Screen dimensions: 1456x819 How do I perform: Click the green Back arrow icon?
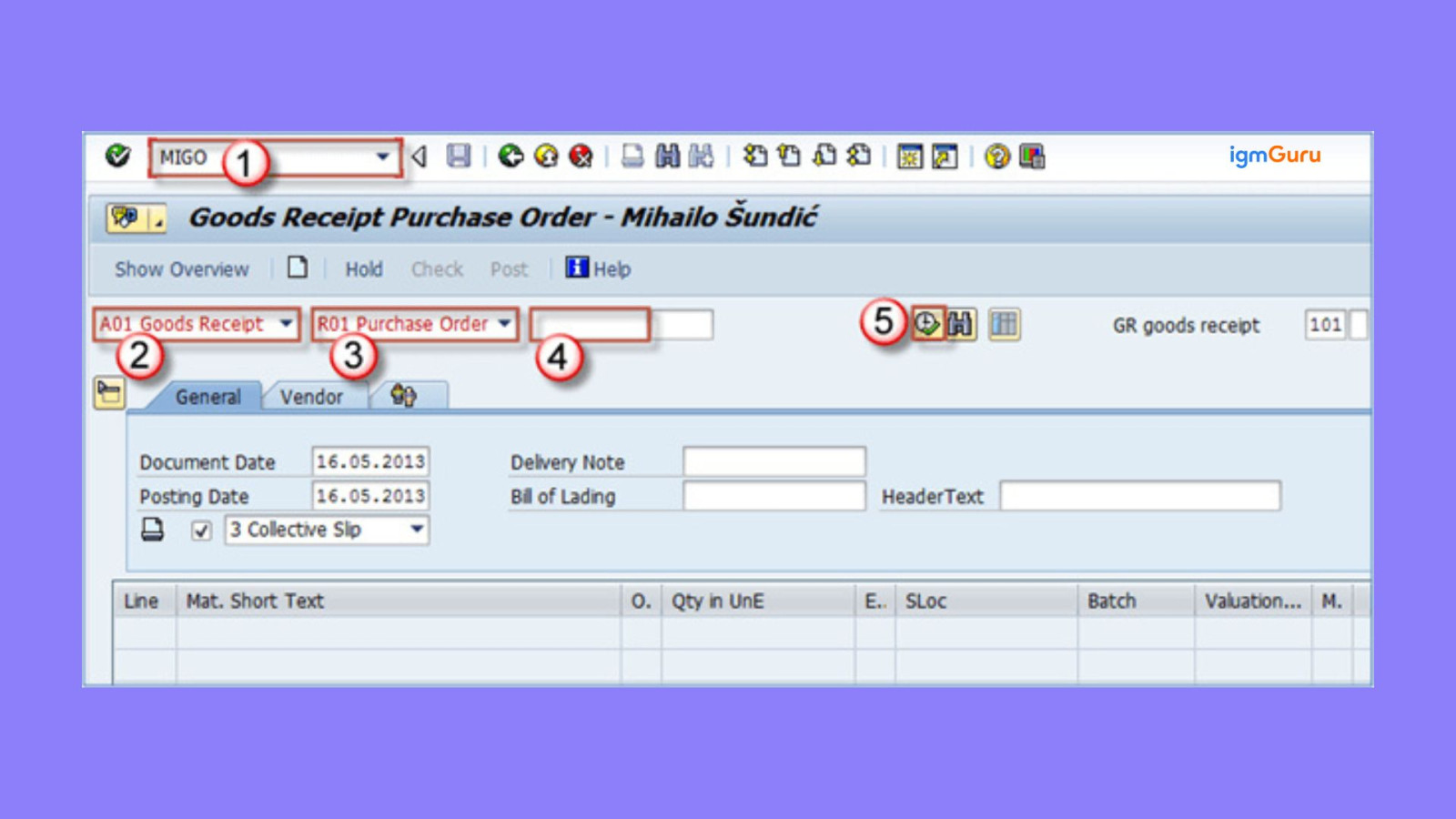tap(511, 157)
